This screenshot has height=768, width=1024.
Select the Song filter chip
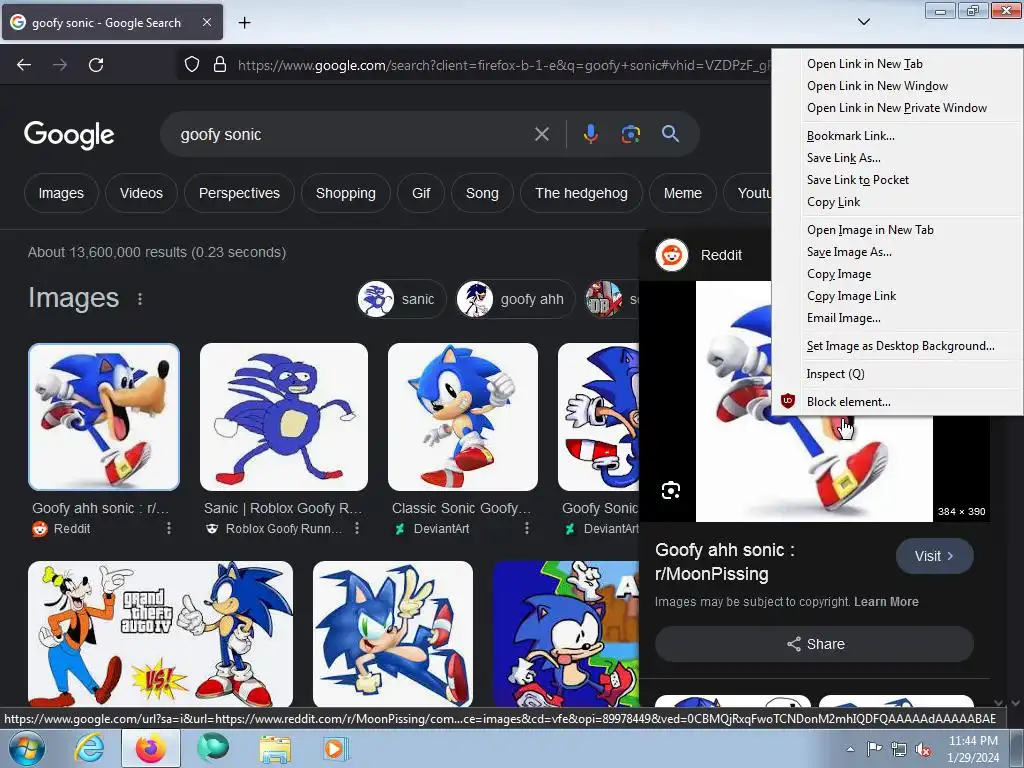(482, 193)
